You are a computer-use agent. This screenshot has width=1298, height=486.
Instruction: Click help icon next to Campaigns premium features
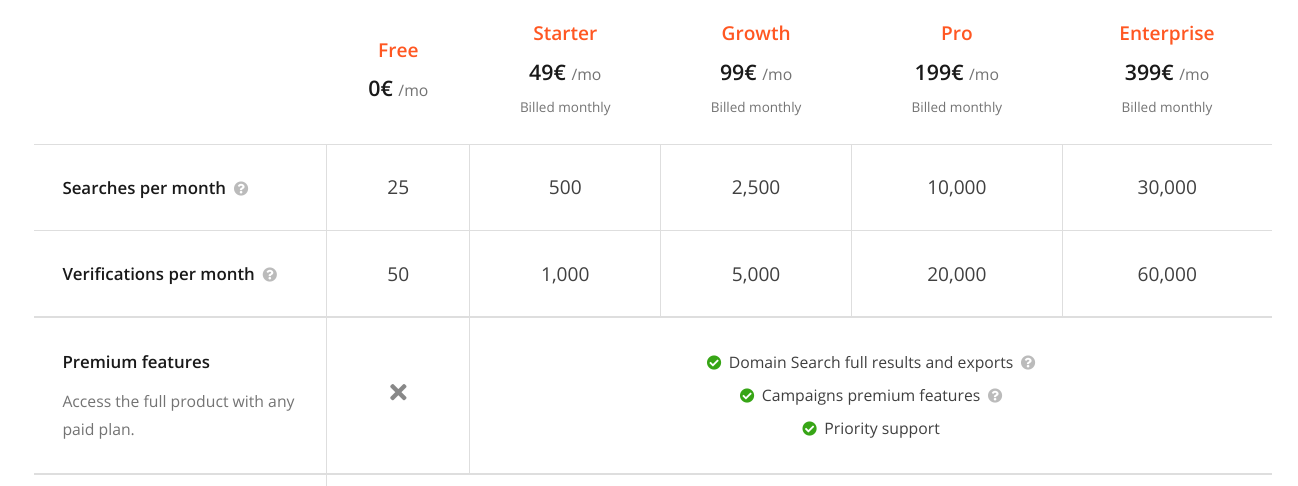(x=995, y=396)
